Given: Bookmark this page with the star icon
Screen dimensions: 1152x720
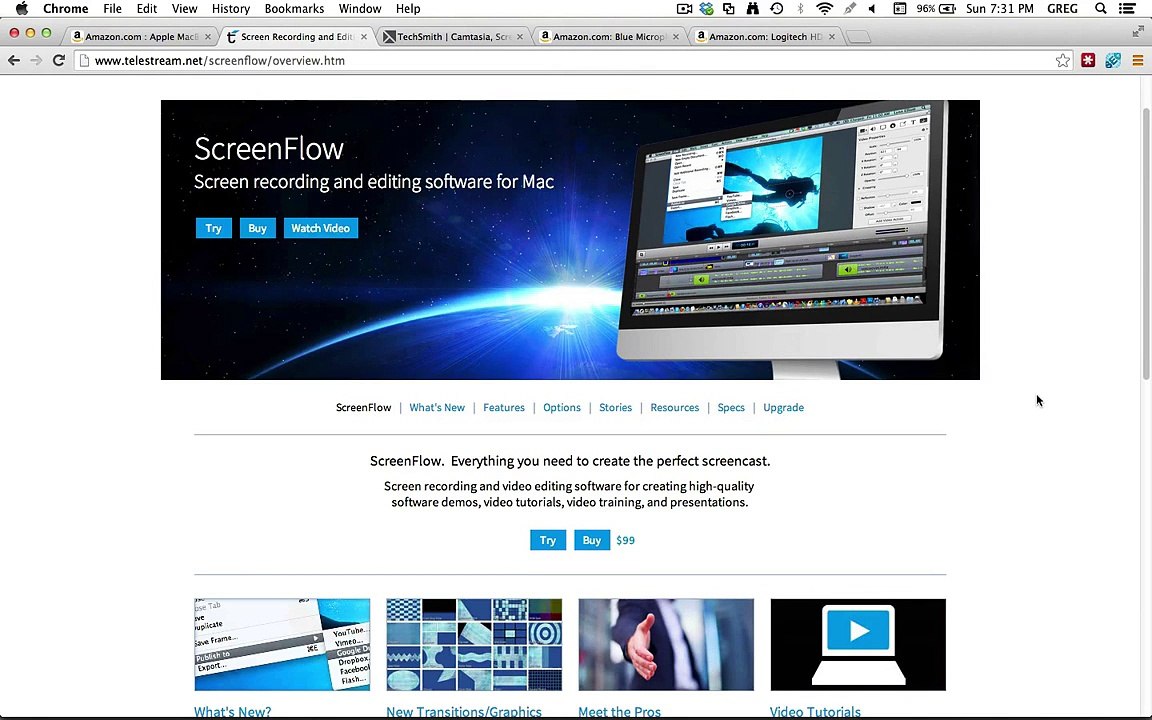Looking at the screenshot, I should [1062, 60].
